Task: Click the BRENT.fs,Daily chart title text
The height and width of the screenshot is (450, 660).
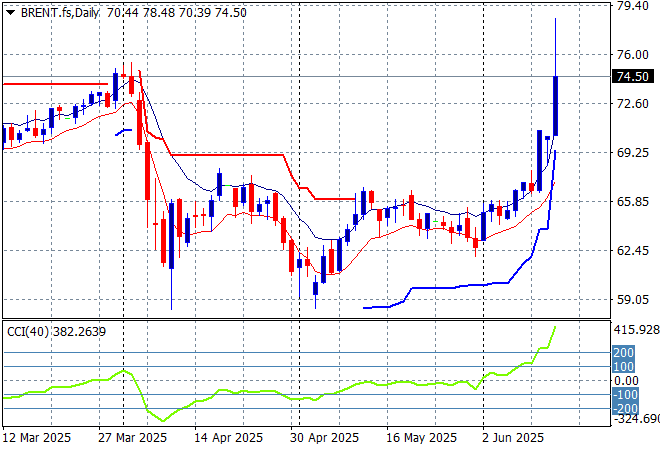Action: click(60, 13)
